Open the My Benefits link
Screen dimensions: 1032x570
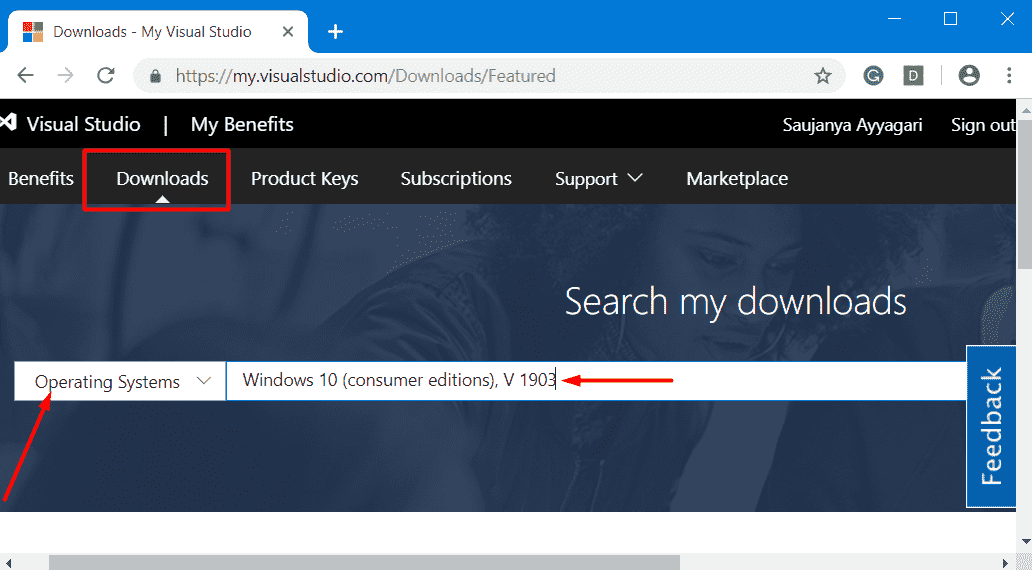[x=242, y=124]
